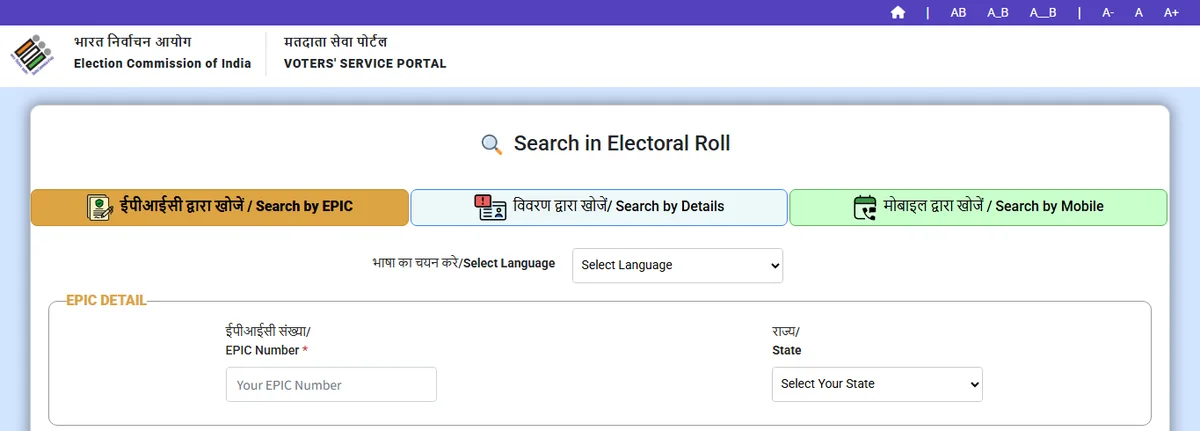Increase font size with A+ button

click(x=1171, y=12)
